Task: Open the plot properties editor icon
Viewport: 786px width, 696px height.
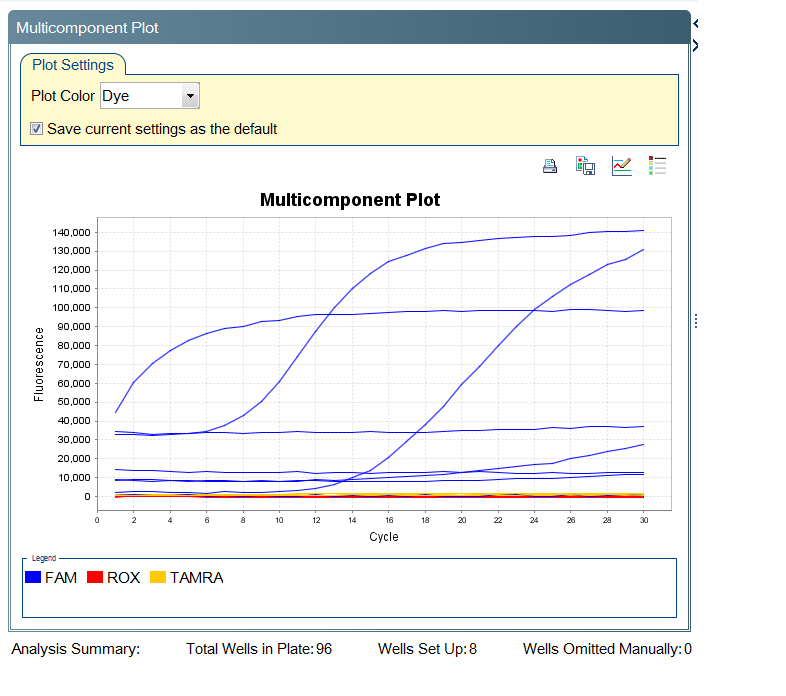Action: pyautogui.click(x=621, y=166)
